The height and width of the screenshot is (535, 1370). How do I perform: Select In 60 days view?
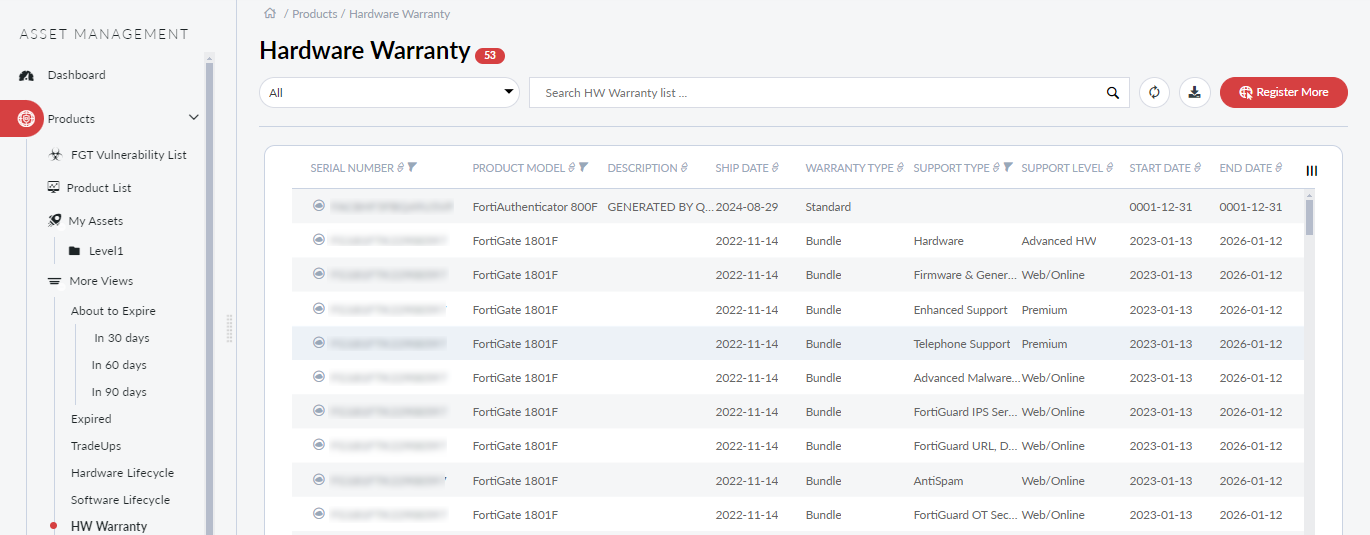point(119,365)
